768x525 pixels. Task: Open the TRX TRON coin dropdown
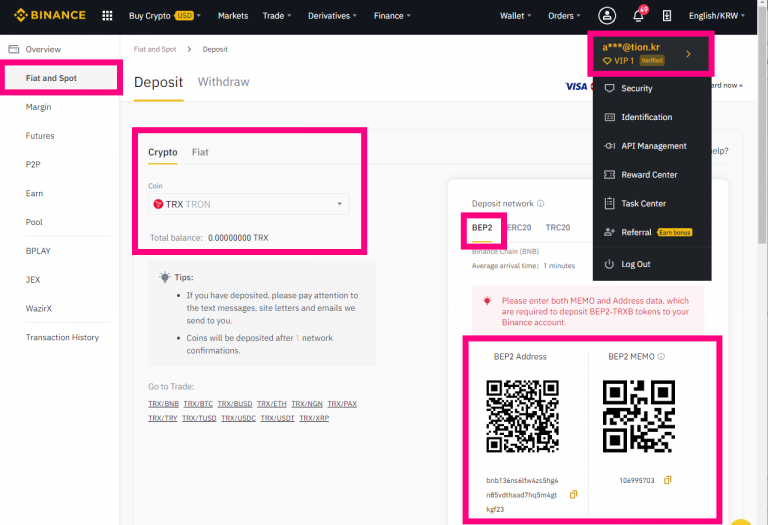[x=249, y=204]
